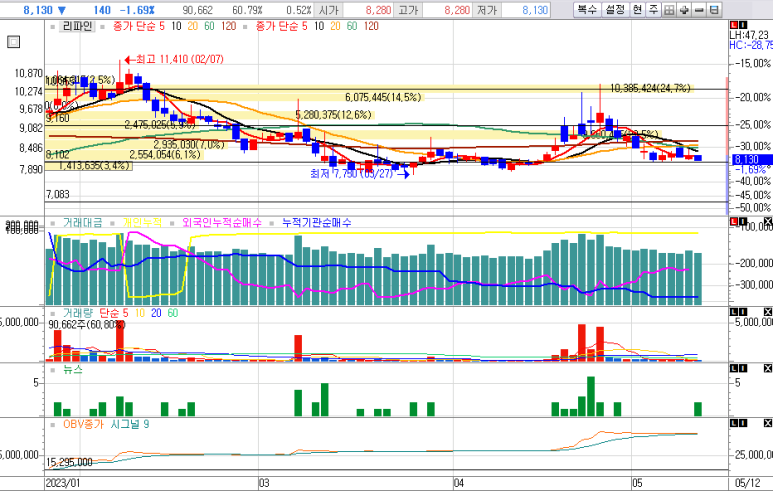This screenshot has width=773, height=491.
Task: Click the 2,554,054(6.1%) volume profile label
Action: click(165, 155)
